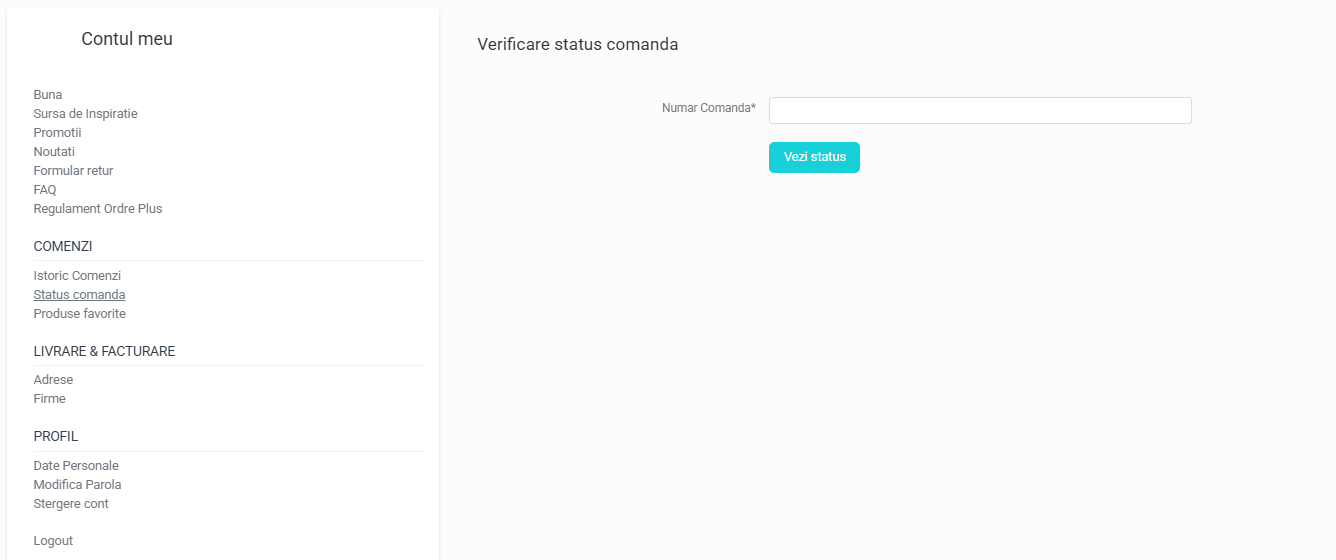Image resolution: width=1336 pixels, height=560 pixels.
Task: Open the Firme page
Action: tap(49, 399)
